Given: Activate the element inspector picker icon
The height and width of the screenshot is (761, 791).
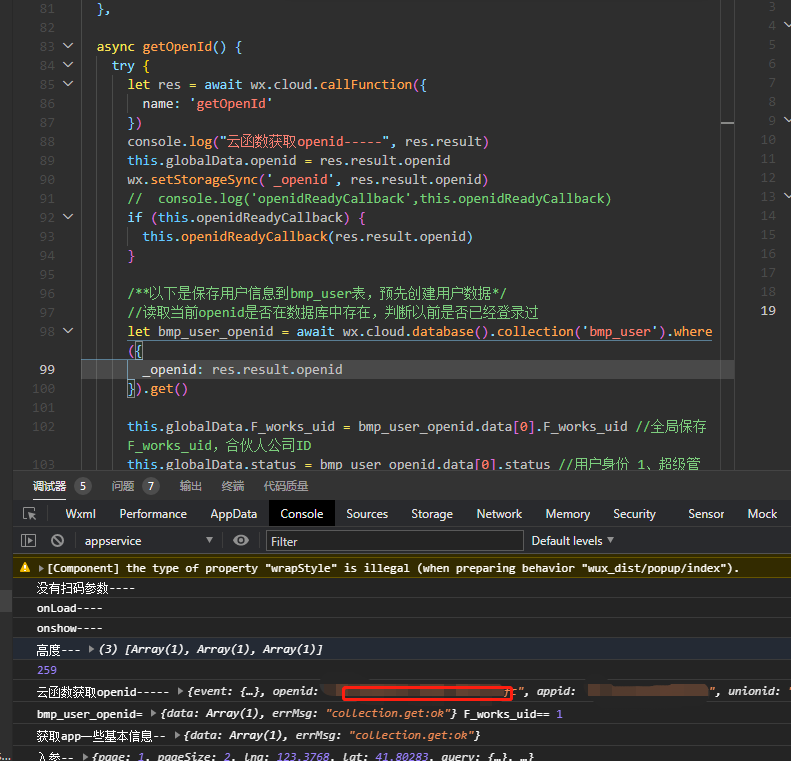Looking at the screenshot, I should coord(30,514).
